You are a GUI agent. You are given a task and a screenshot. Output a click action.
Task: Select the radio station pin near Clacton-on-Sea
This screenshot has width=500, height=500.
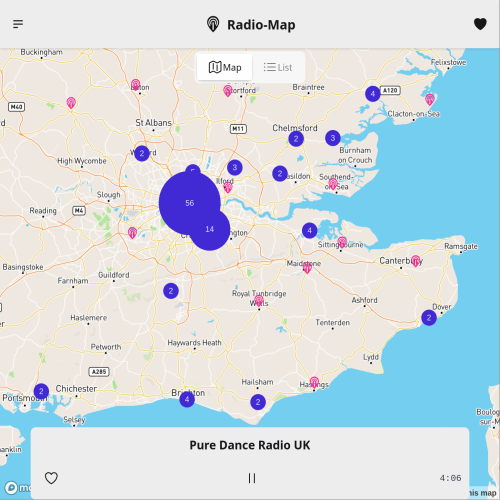tap(430, 99)
